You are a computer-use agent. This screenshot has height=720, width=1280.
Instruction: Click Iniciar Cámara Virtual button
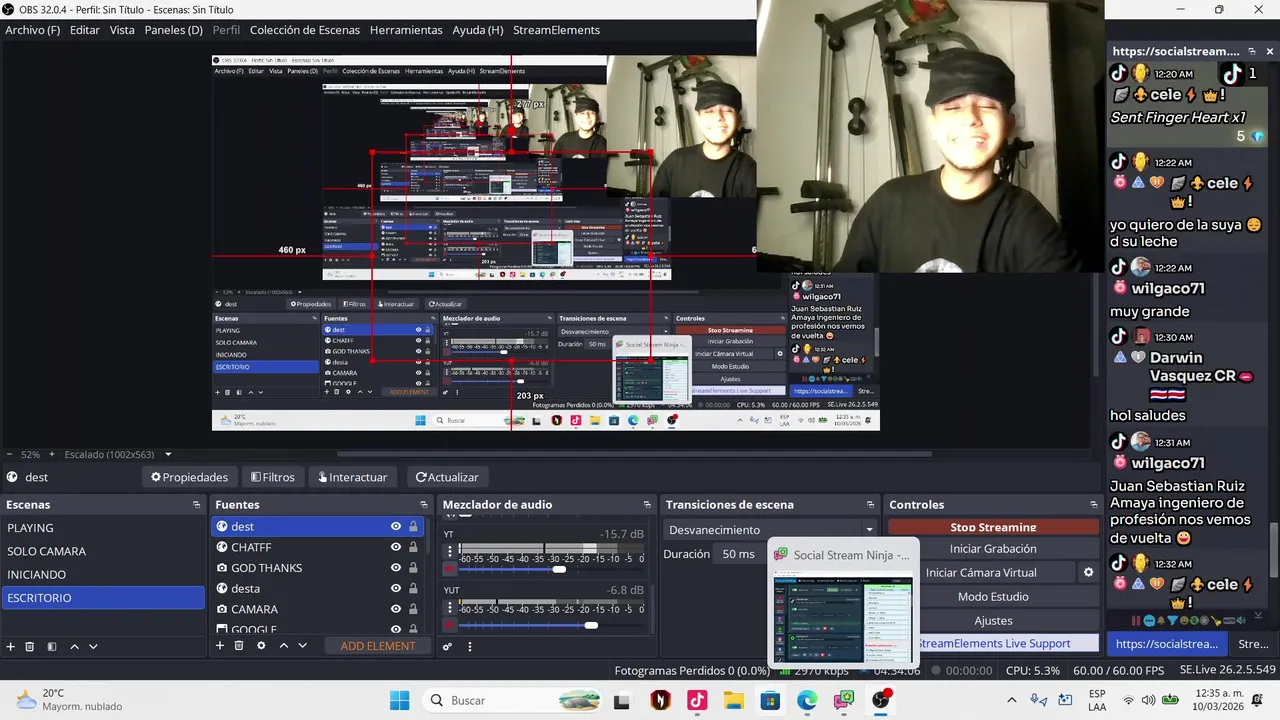[981, 573]
